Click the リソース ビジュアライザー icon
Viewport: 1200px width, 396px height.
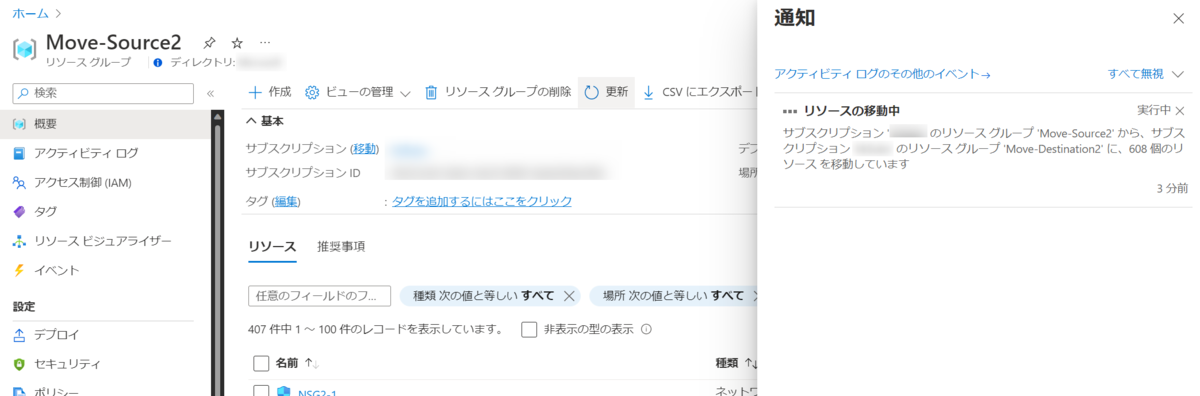tap(19, 241)
